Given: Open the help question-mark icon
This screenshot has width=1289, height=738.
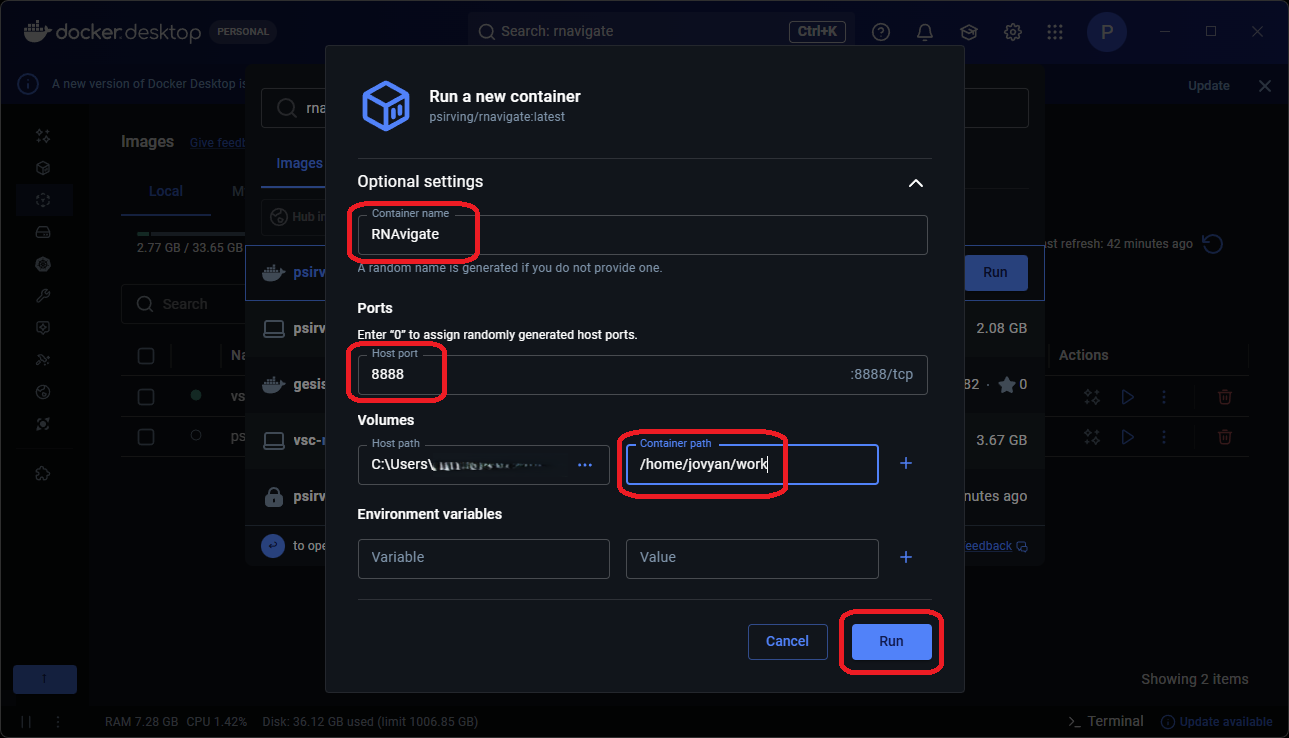Looking at the screenshot, I should click(881, 32).
